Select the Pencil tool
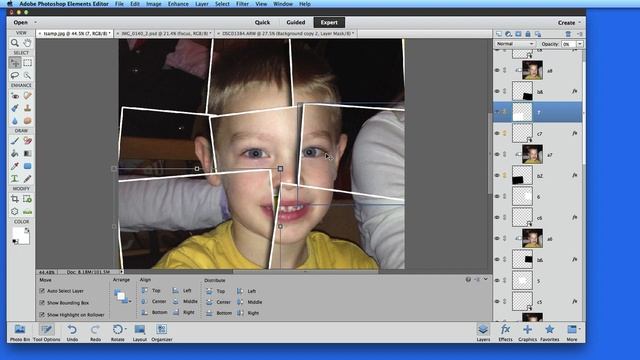The width and height of the screenshot is (640, 360). coord(27,179)
